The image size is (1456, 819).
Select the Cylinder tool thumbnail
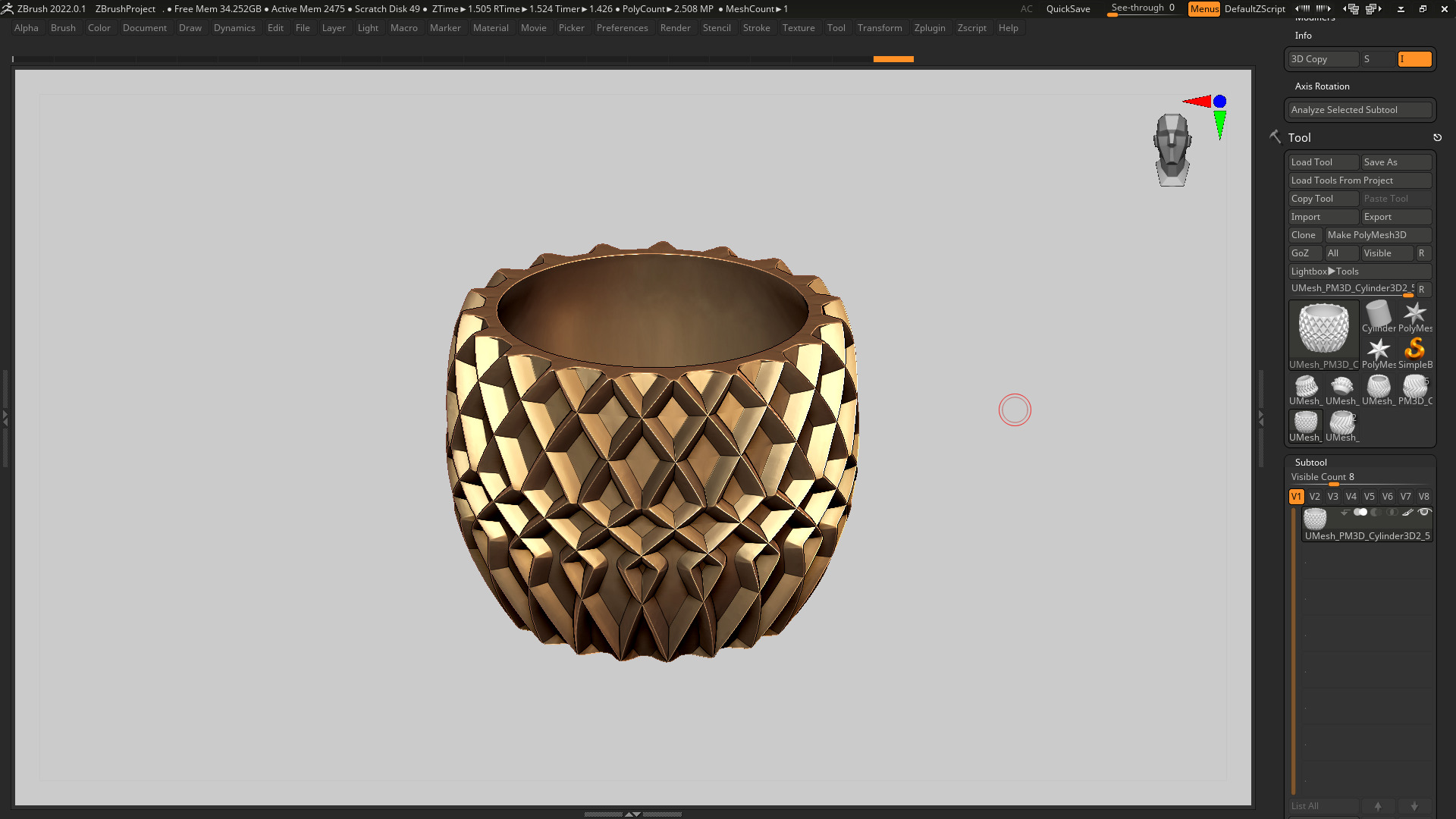[x=1378, y=315]
